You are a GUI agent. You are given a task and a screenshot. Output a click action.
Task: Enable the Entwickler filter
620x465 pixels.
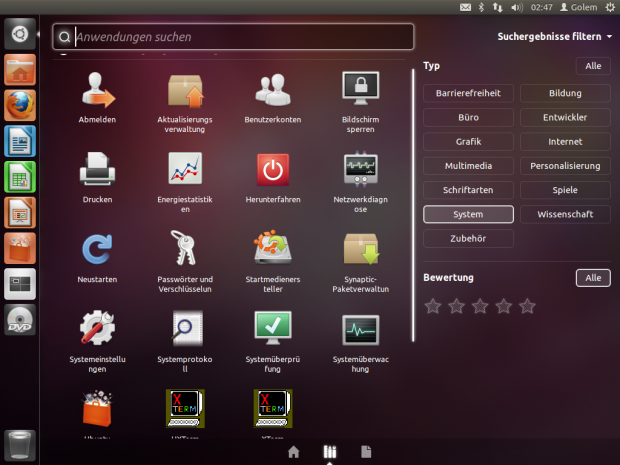(x=565, y=117)
